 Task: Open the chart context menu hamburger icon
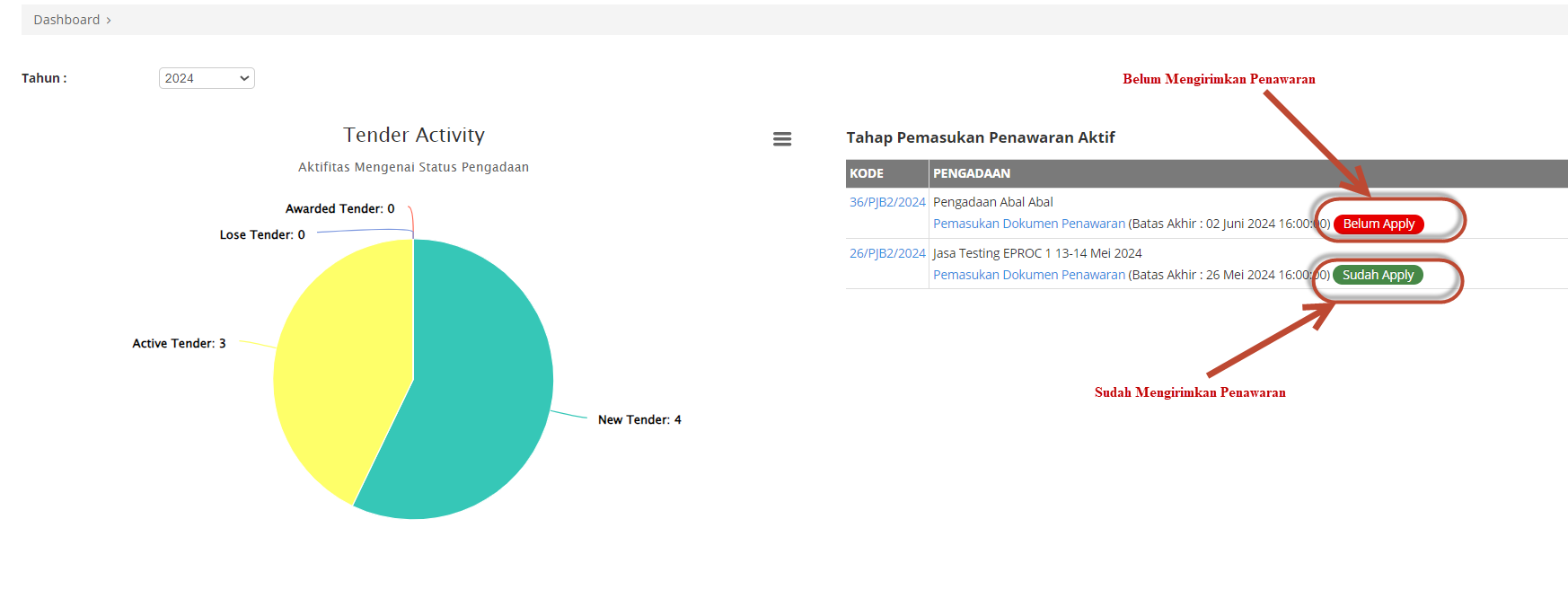(782, 139)
